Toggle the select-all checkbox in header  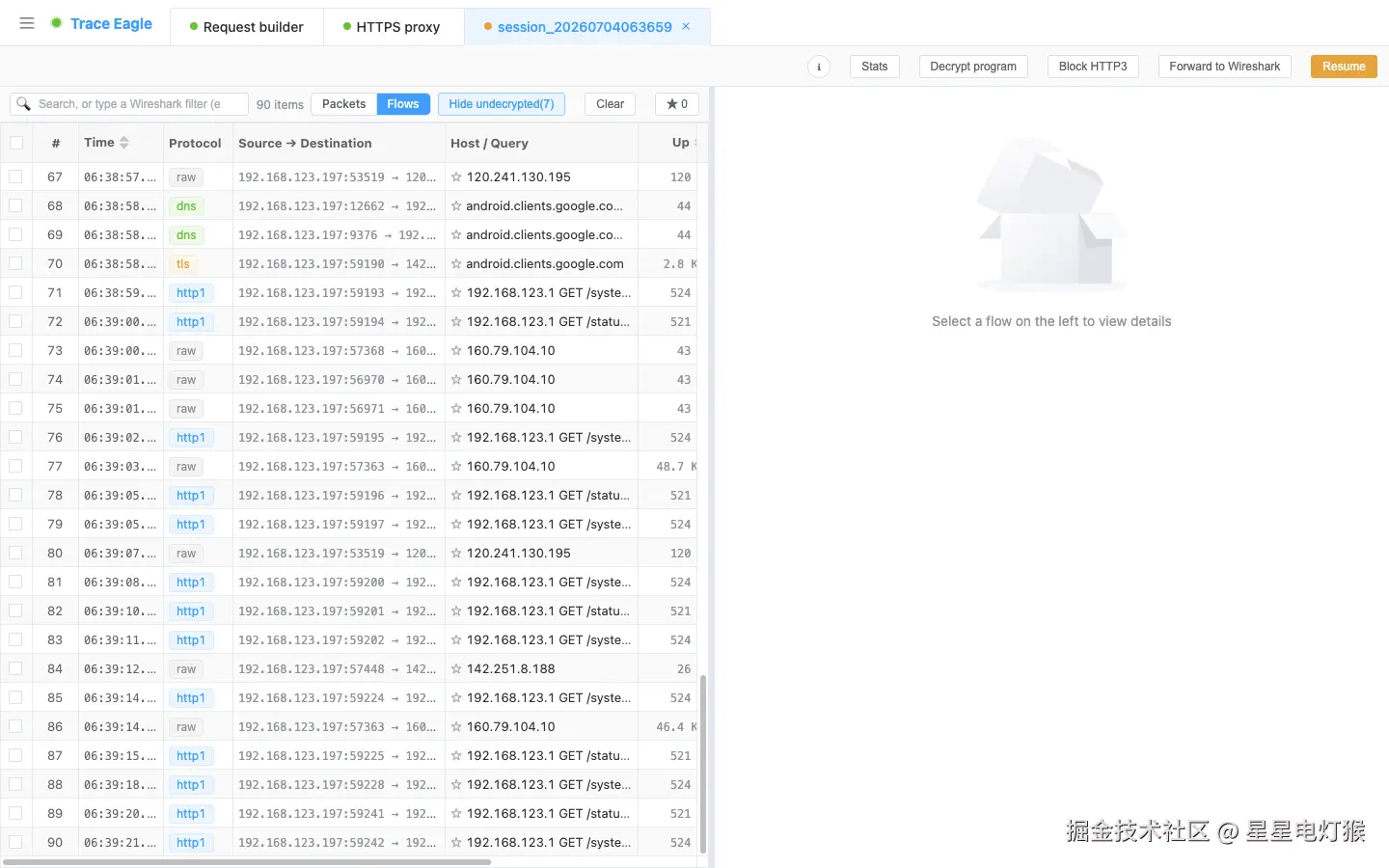[16, 143]
